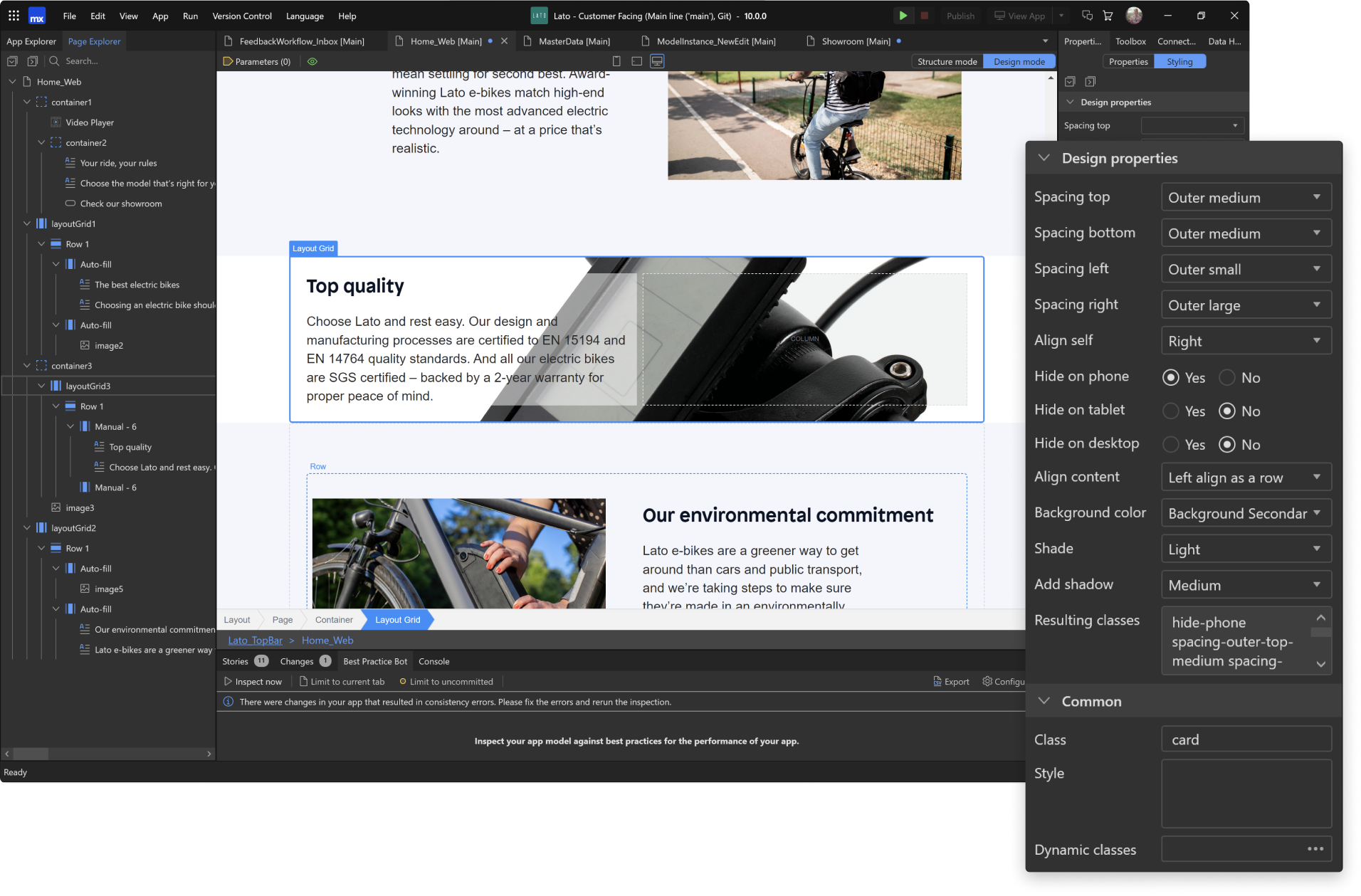Click the Publish button
This screenshot has width=1361, height=896.
click(x=960, y=16)
